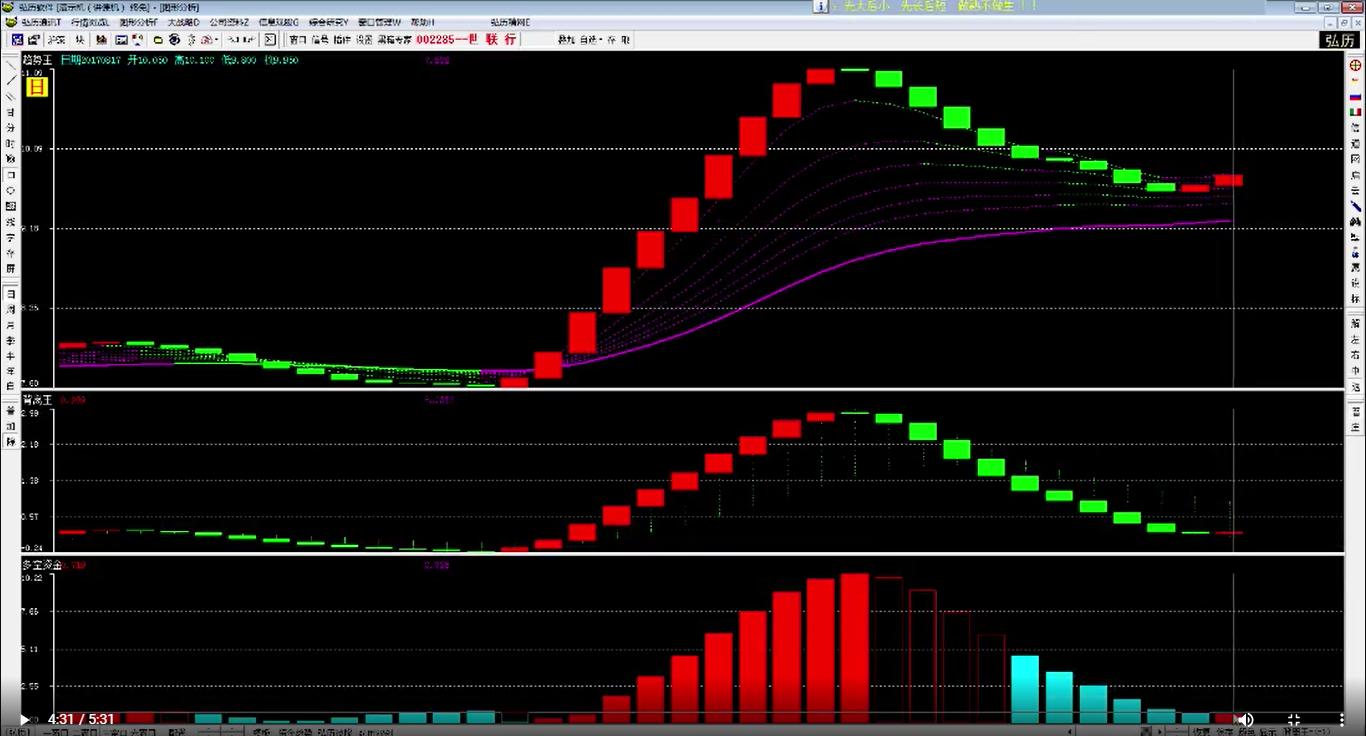1366x736 pixels.
Task: Click the 趋势王 indicator label
Action: coord(37,60)
